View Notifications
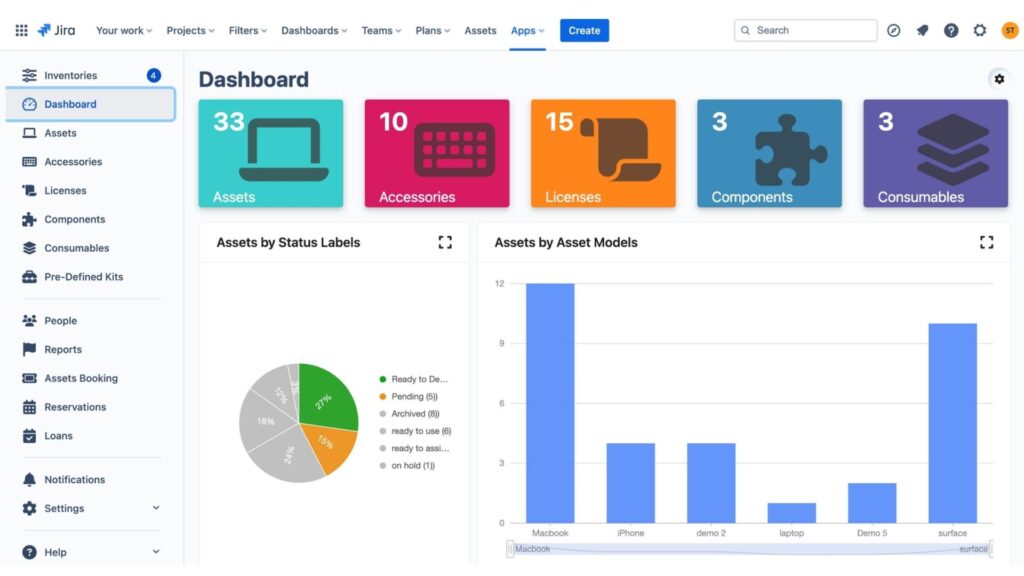1024x576 pixels. pyautogui.click(x=74, y=479)
